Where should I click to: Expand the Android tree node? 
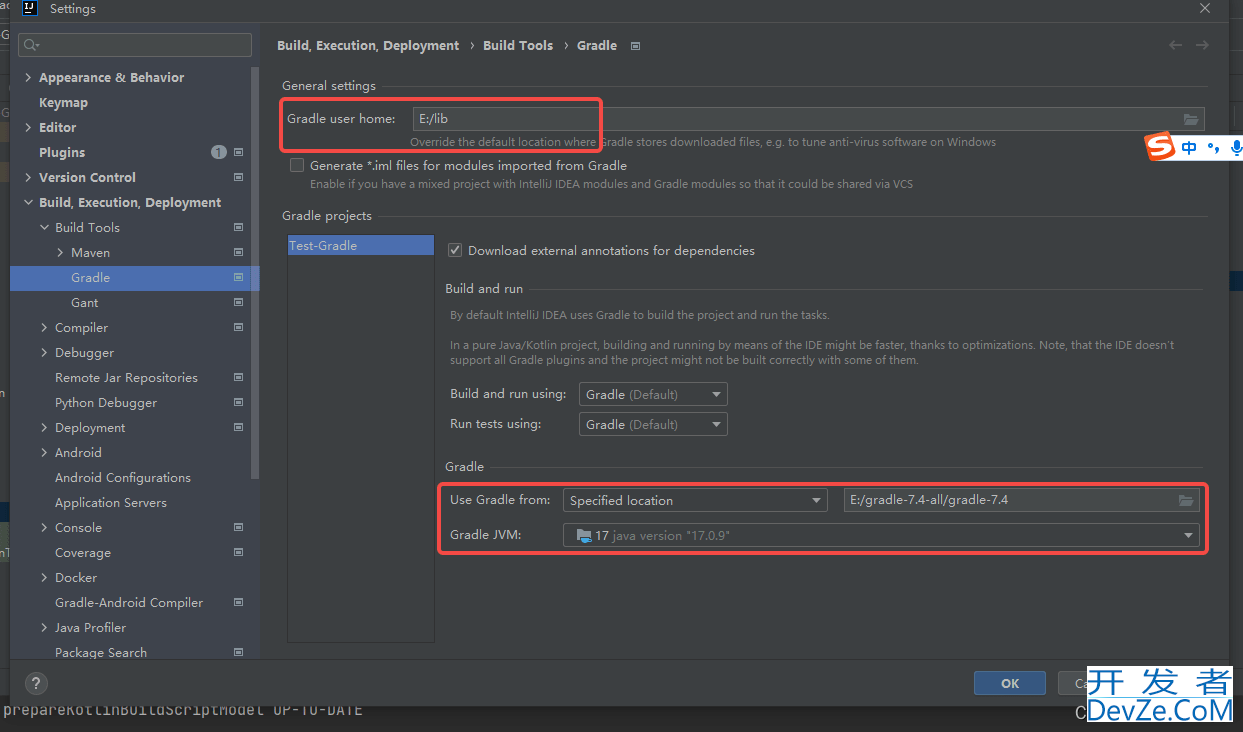tap(44, 452)
